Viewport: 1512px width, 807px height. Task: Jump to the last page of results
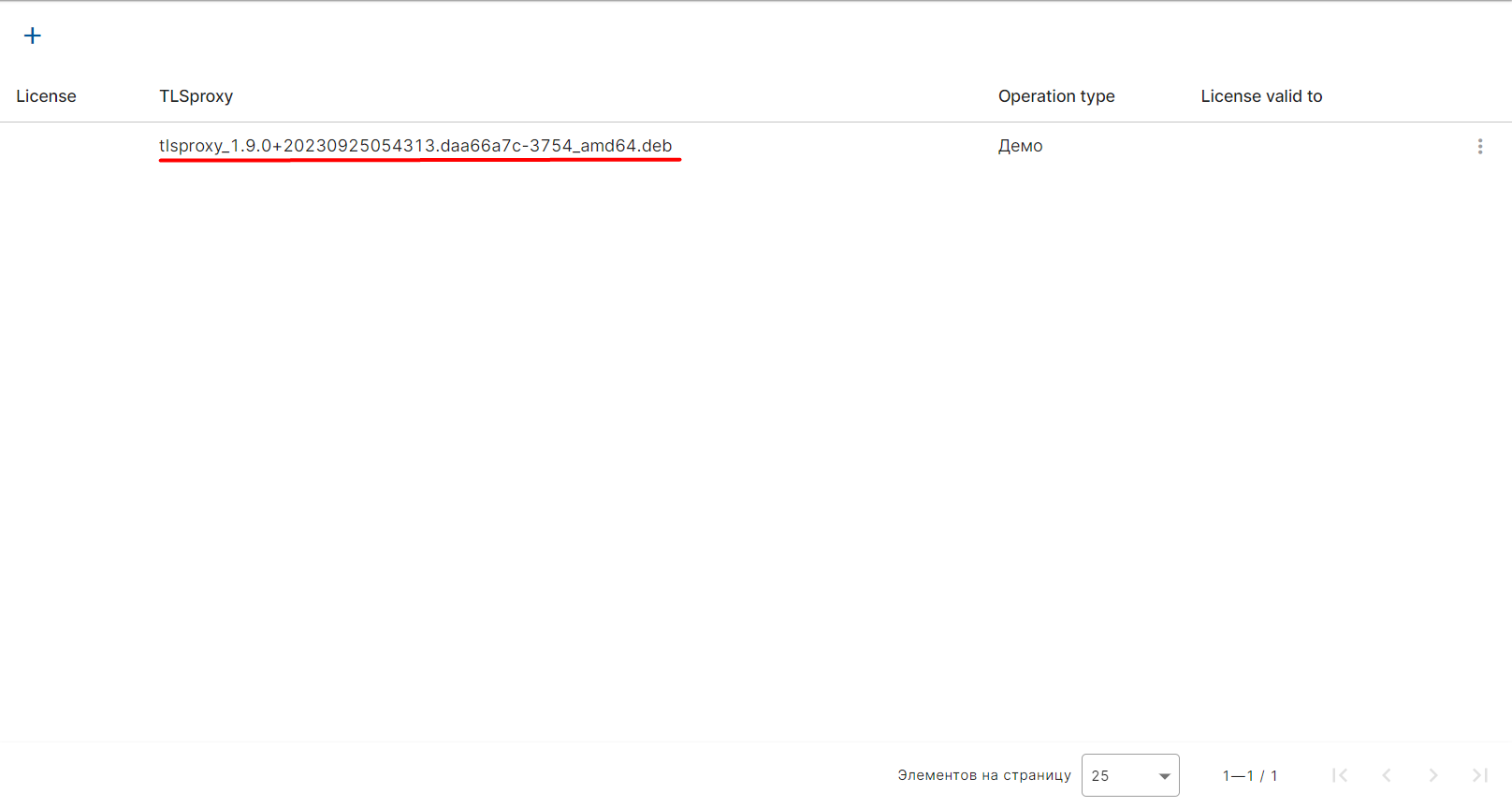[x=1479, y=775]
